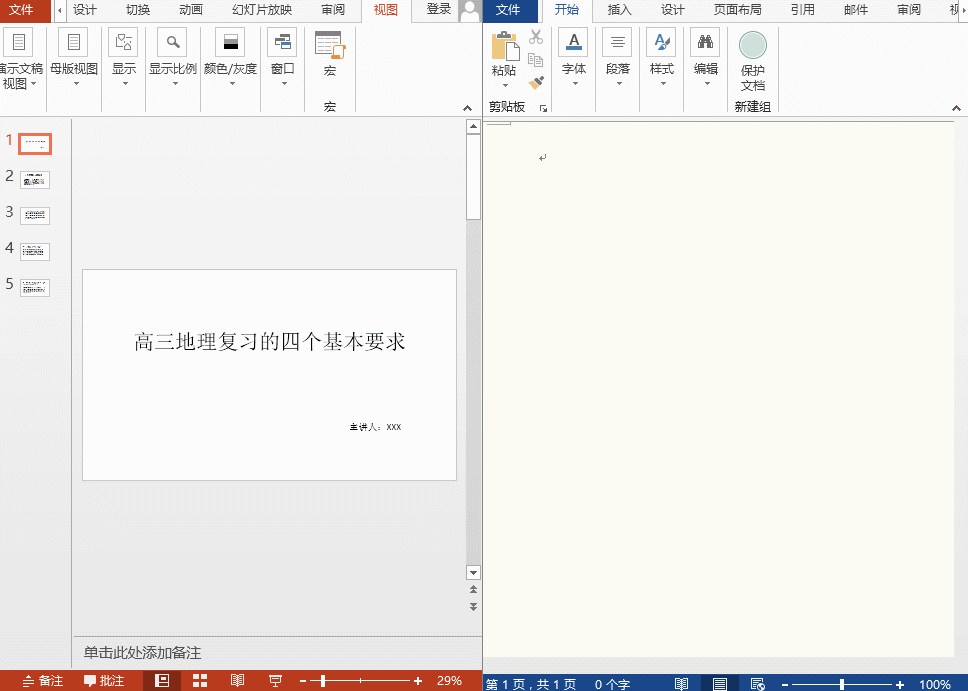Open the 幻灯片放映 tab
Screen dimensions: 968x691
(x=262, y=10)
